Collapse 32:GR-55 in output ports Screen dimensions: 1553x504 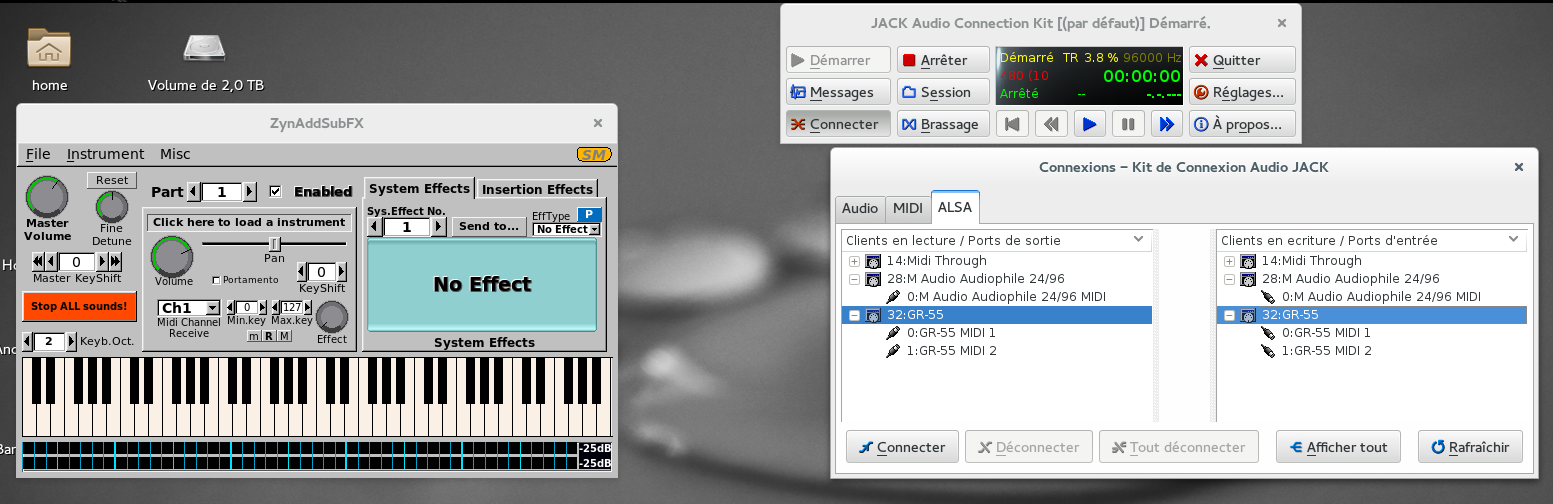tap(854, 315)
